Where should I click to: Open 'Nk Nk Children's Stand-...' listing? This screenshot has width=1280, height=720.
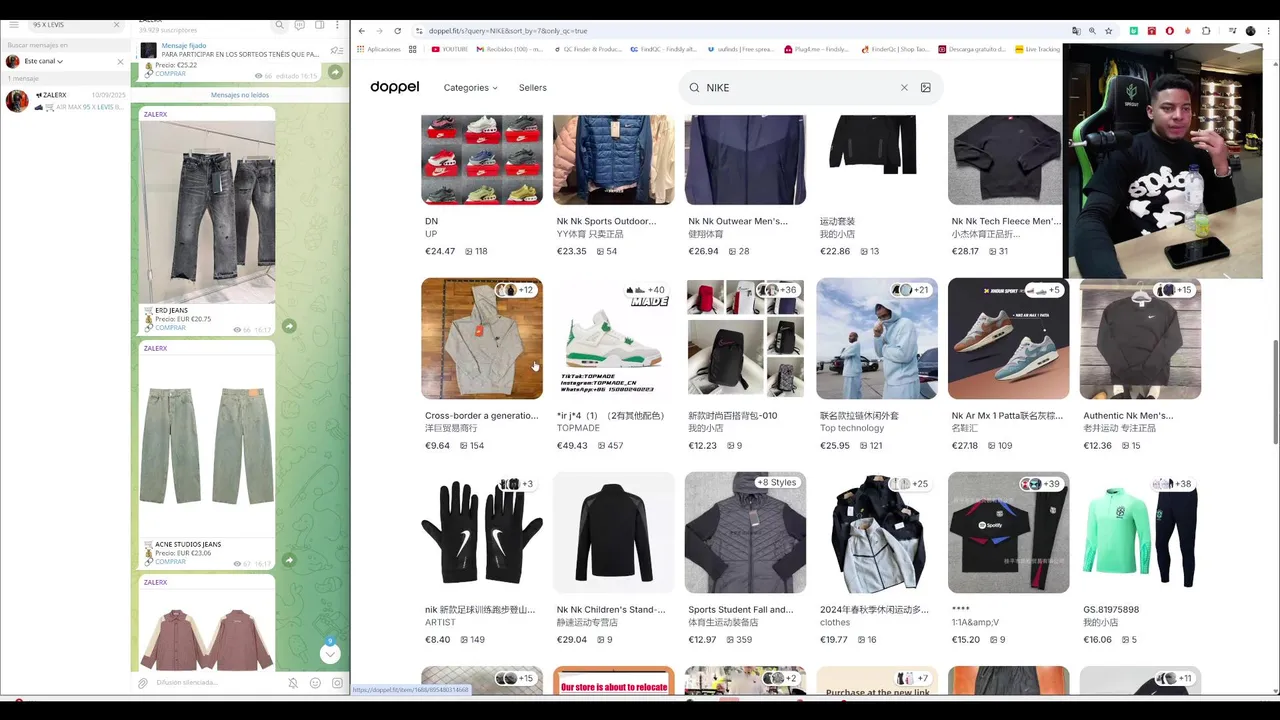pyautogui.click(x=611, y=609)
